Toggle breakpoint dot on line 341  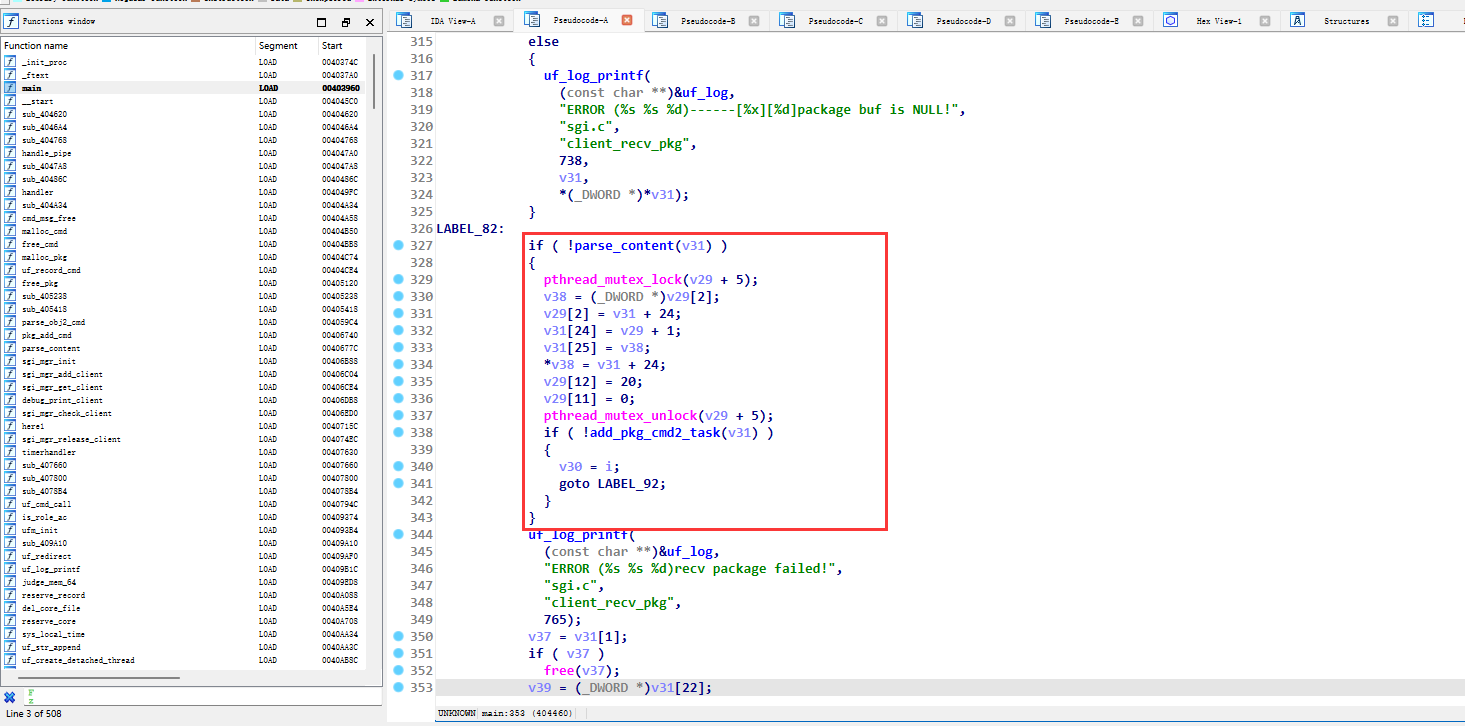click(x=398, y=483)
